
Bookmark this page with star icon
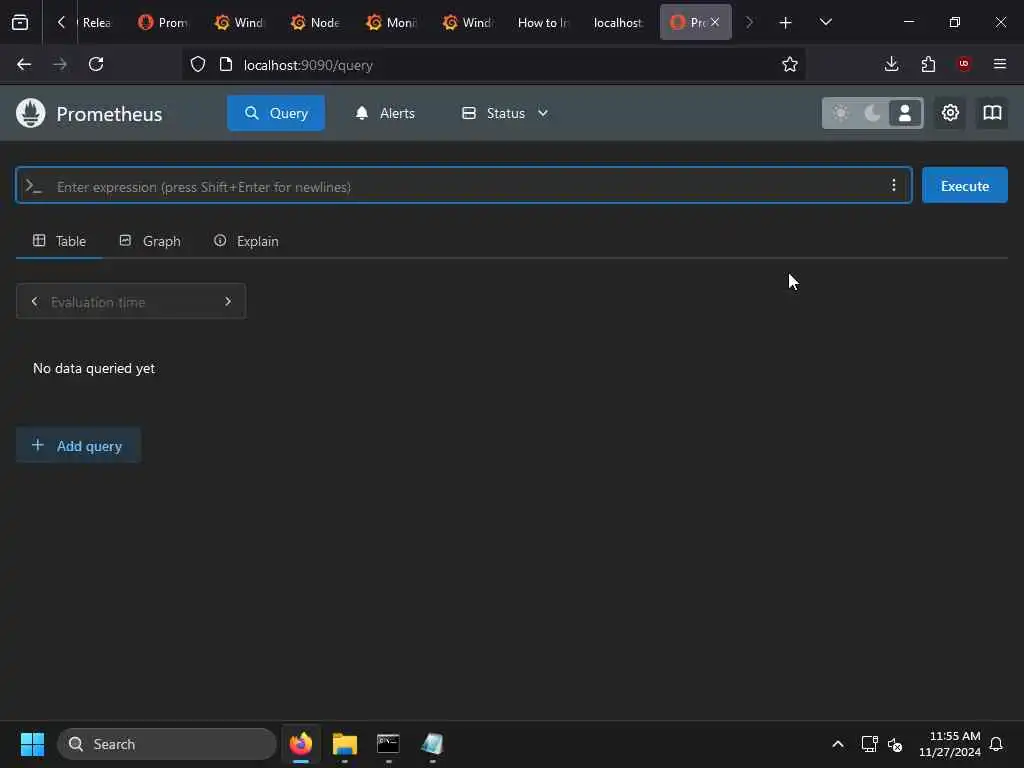coord(790,64)
